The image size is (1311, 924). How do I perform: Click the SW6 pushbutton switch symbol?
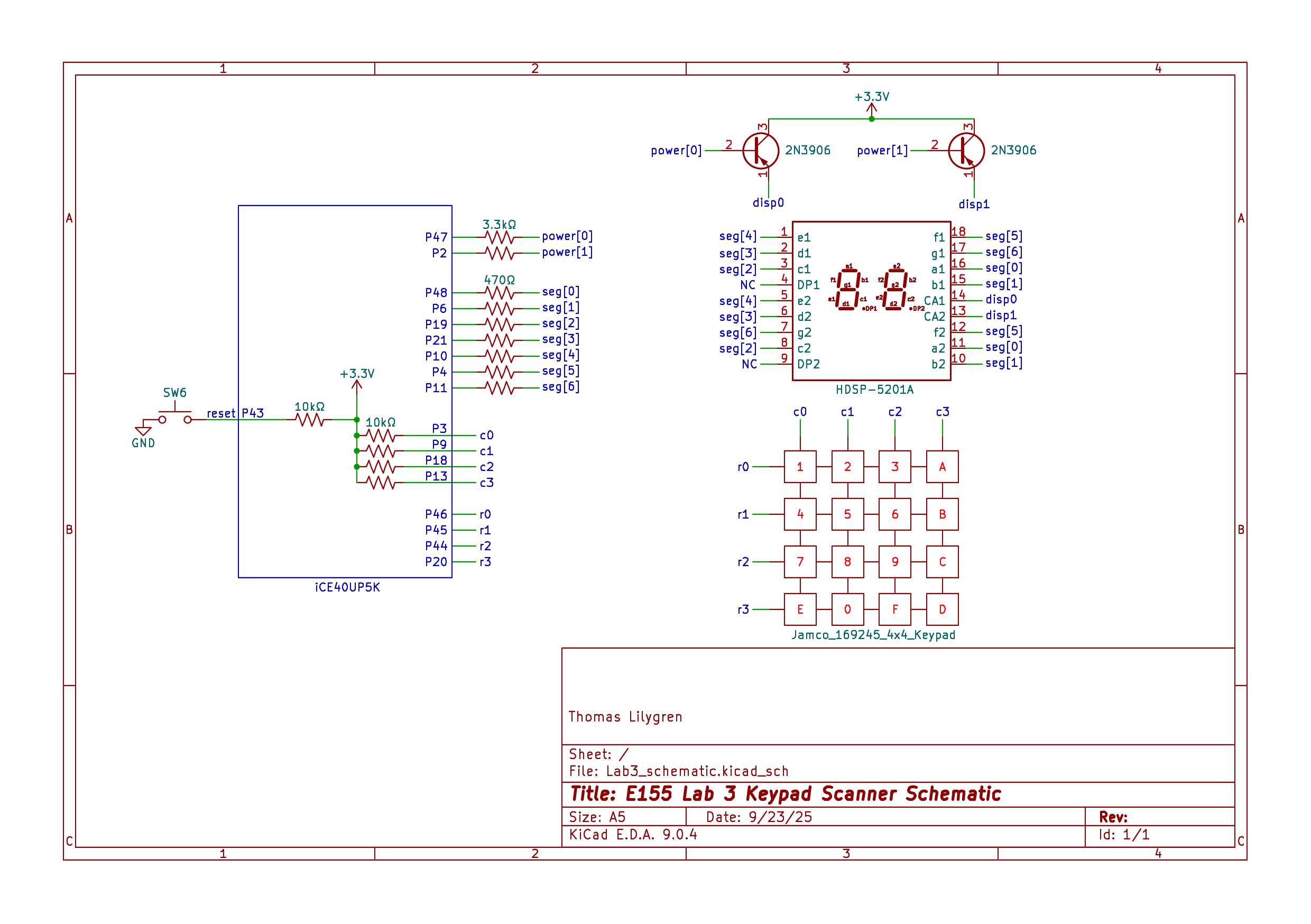175,418
